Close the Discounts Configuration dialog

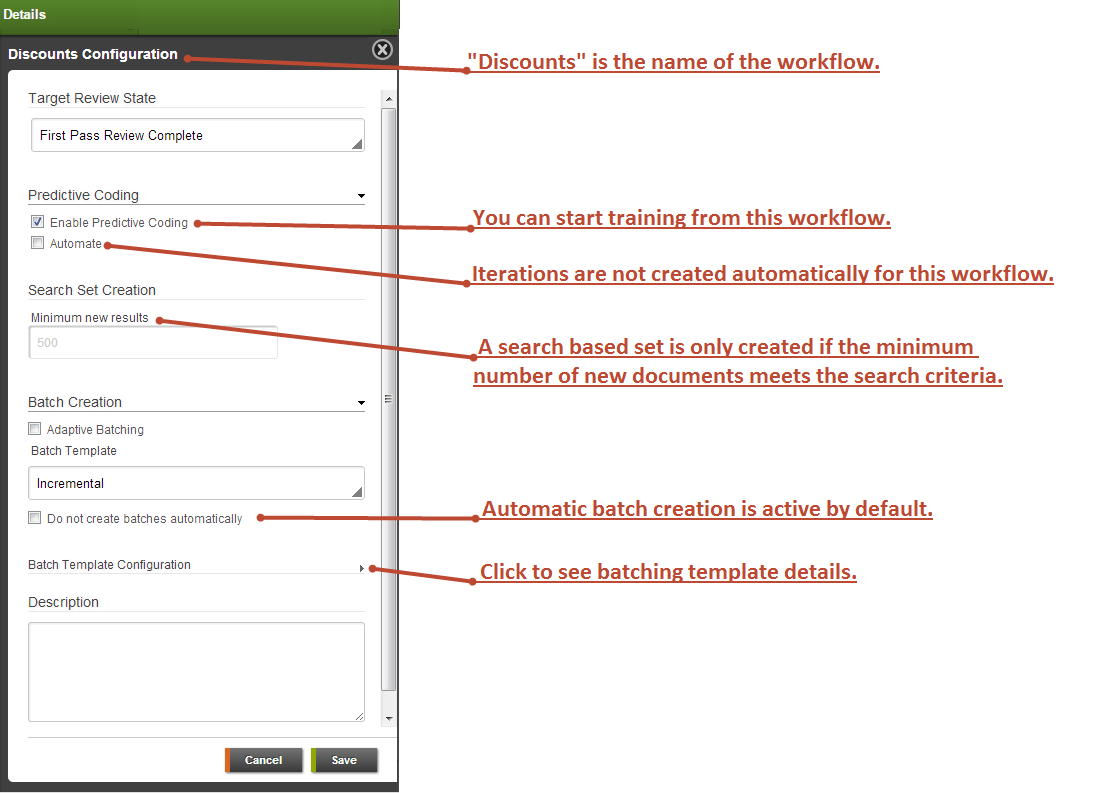point(382,49)
